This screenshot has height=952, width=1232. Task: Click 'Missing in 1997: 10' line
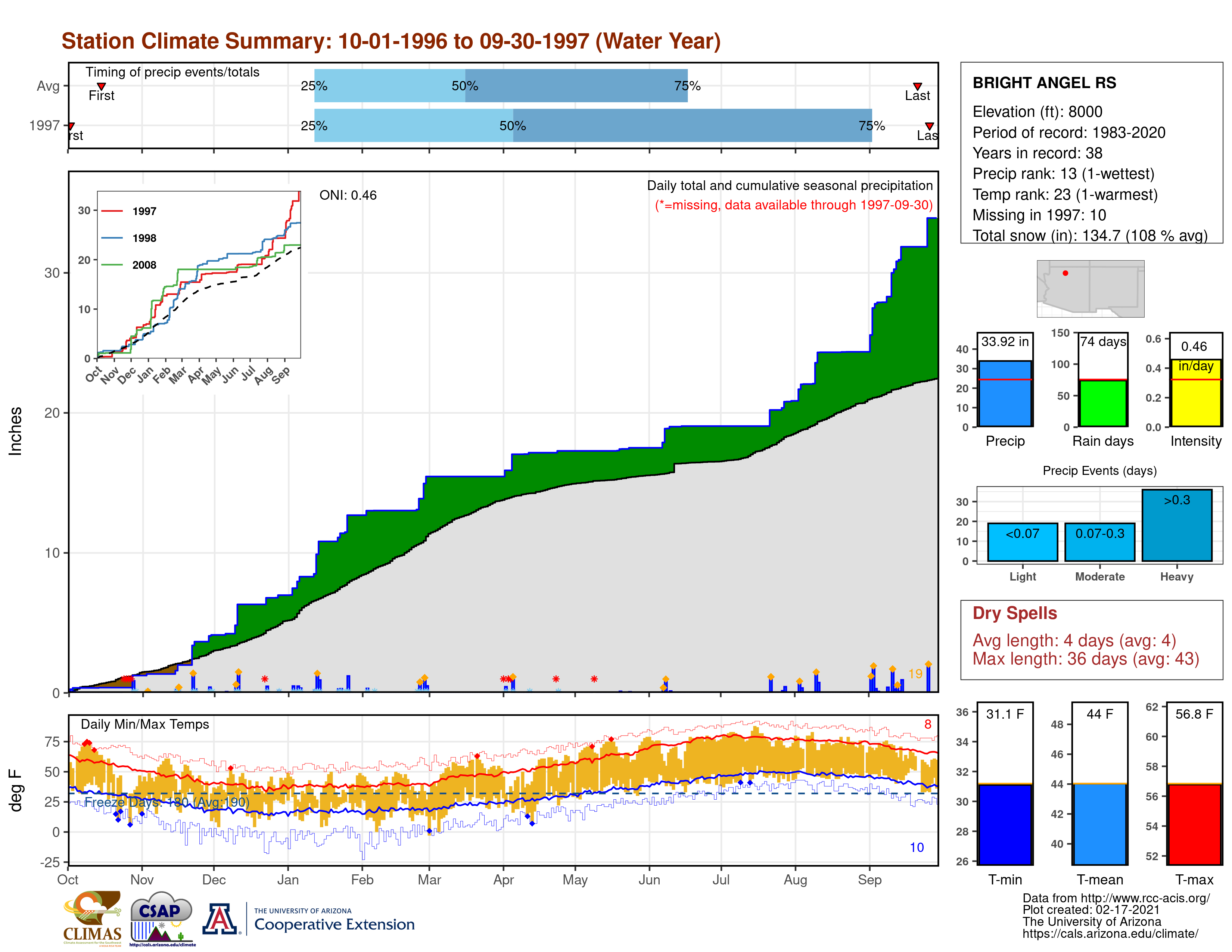pos(1039,215)
